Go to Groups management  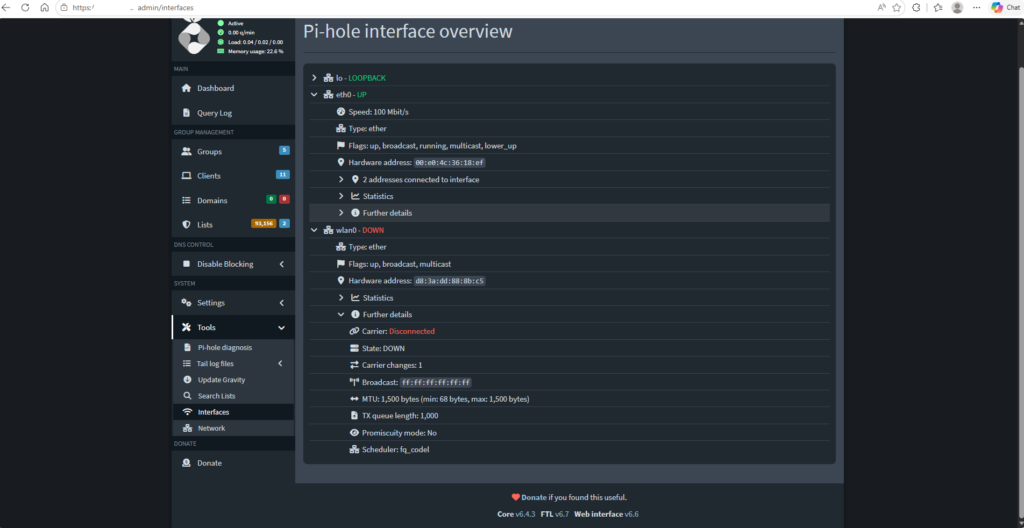(x=232, y=152)
